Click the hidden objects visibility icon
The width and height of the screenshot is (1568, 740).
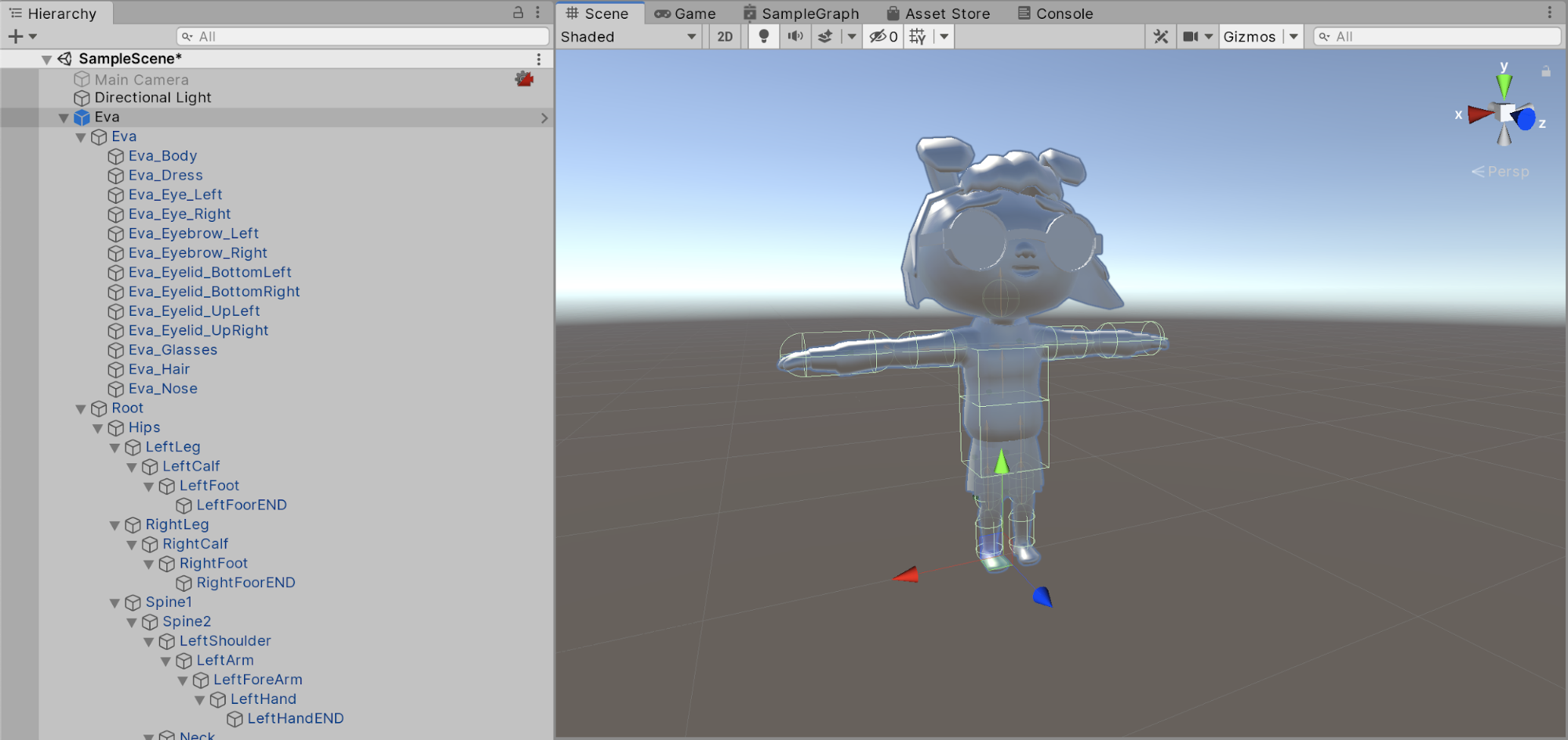click(x=882, y=36)
